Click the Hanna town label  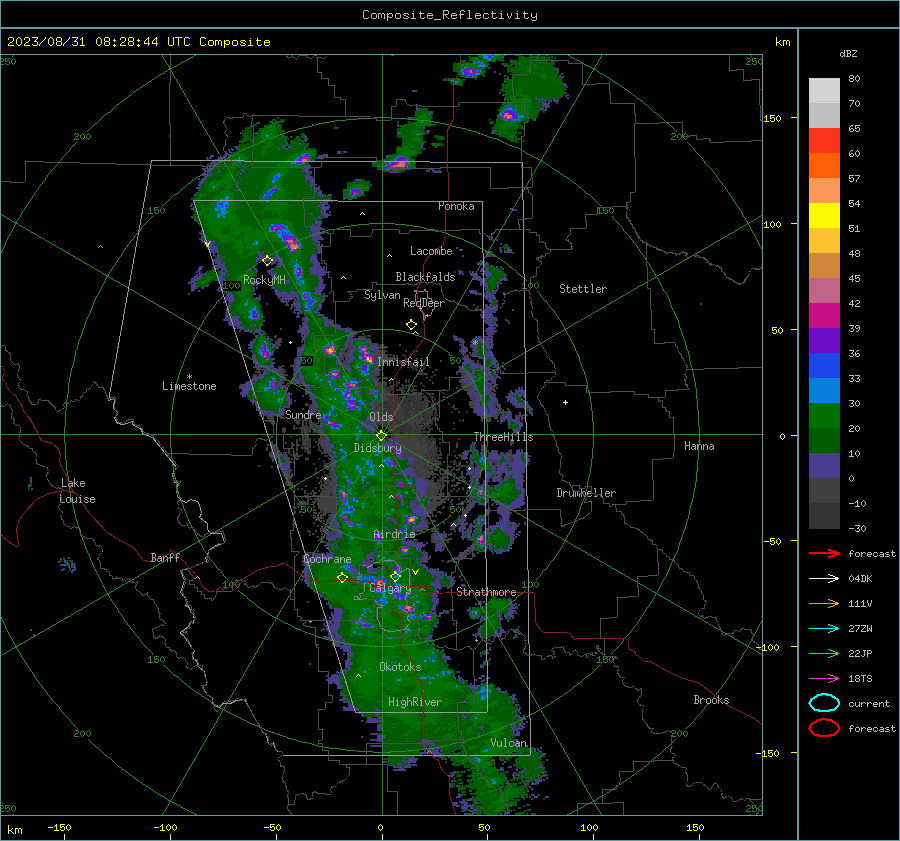pyautogui.click(x=699, y=446)
